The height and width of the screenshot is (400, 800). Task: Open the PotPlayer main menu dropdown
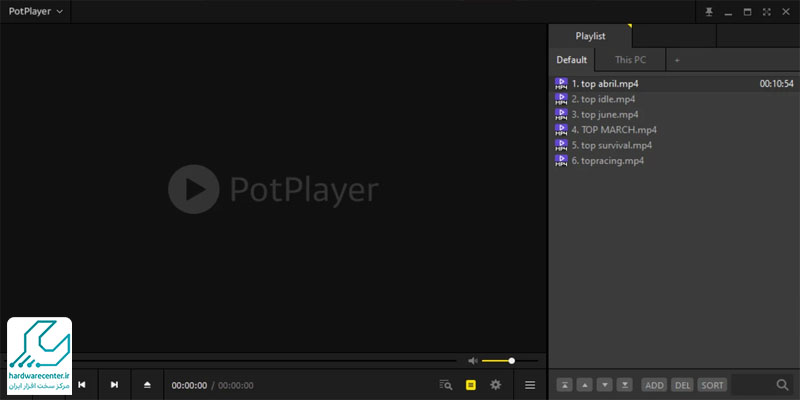[x=36, y=11]
